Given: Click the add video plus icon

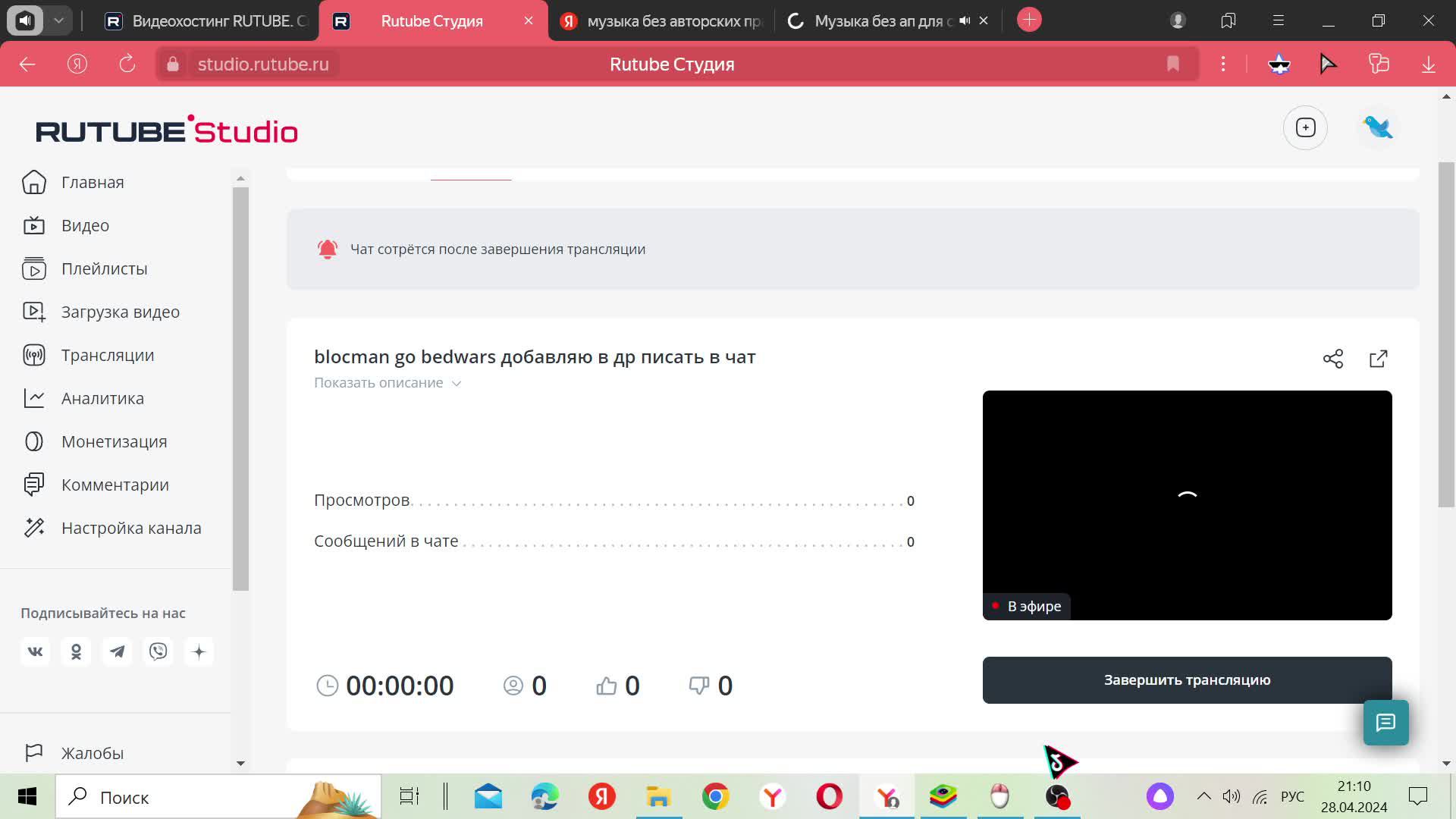Looking at the screenshot, I should tap(1305, 127).
